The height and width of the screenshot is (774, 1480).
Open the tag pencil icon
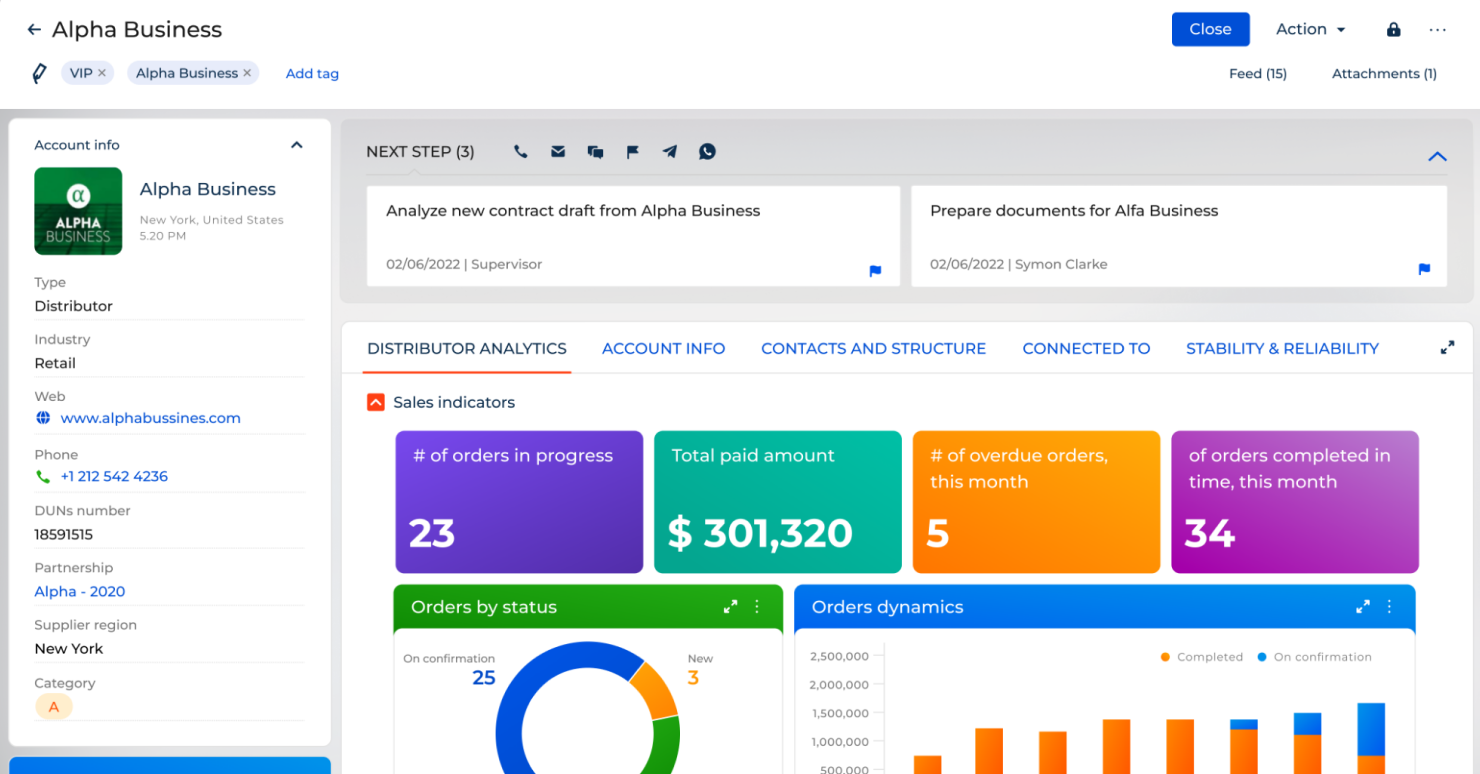[x=39, y=72]
